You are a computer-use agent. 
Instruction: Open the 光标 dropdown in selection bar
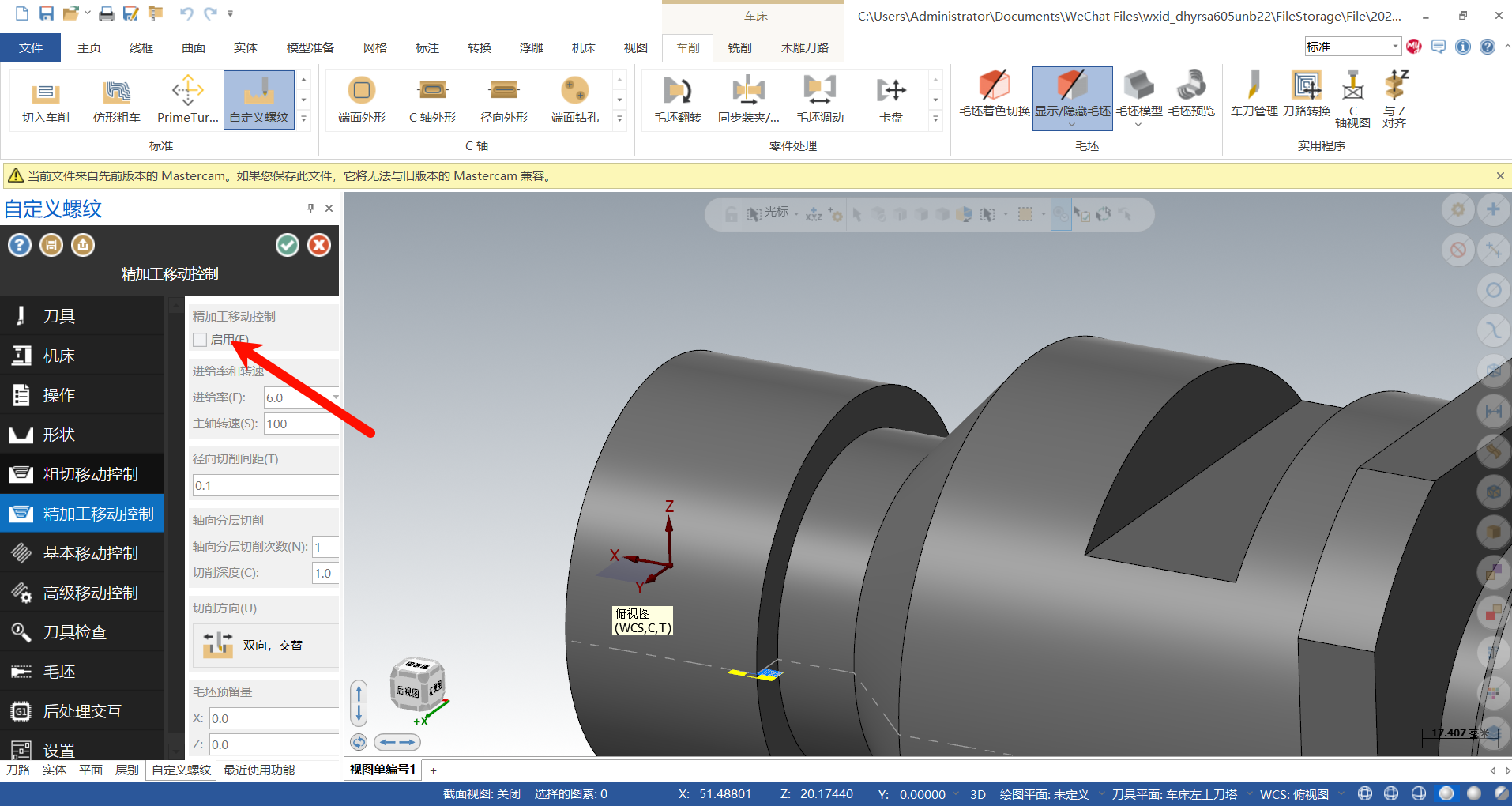pyautogui.click(x=796, y=213)
